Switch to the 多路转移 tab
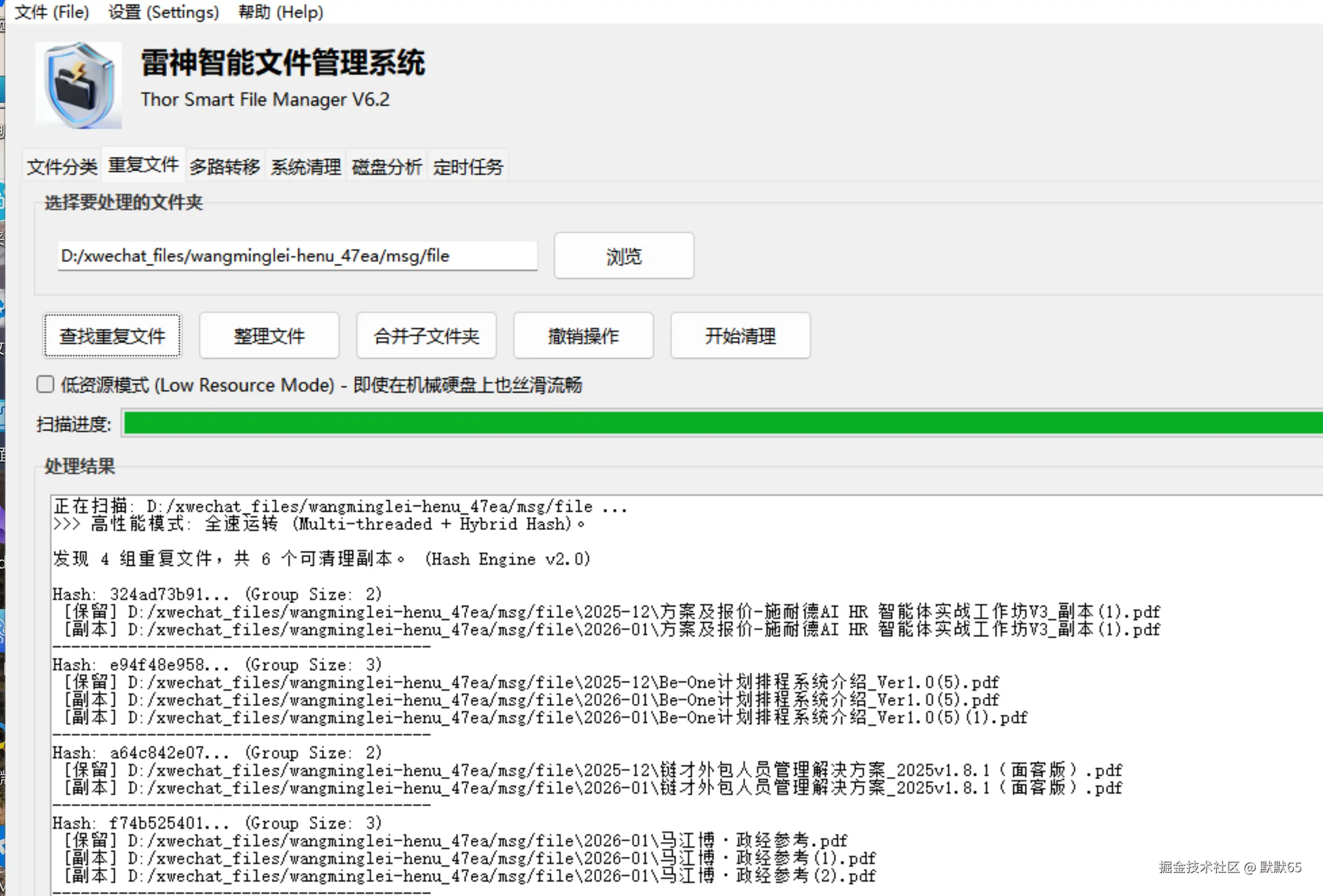The image size is (1323, 896). (225, 167)
